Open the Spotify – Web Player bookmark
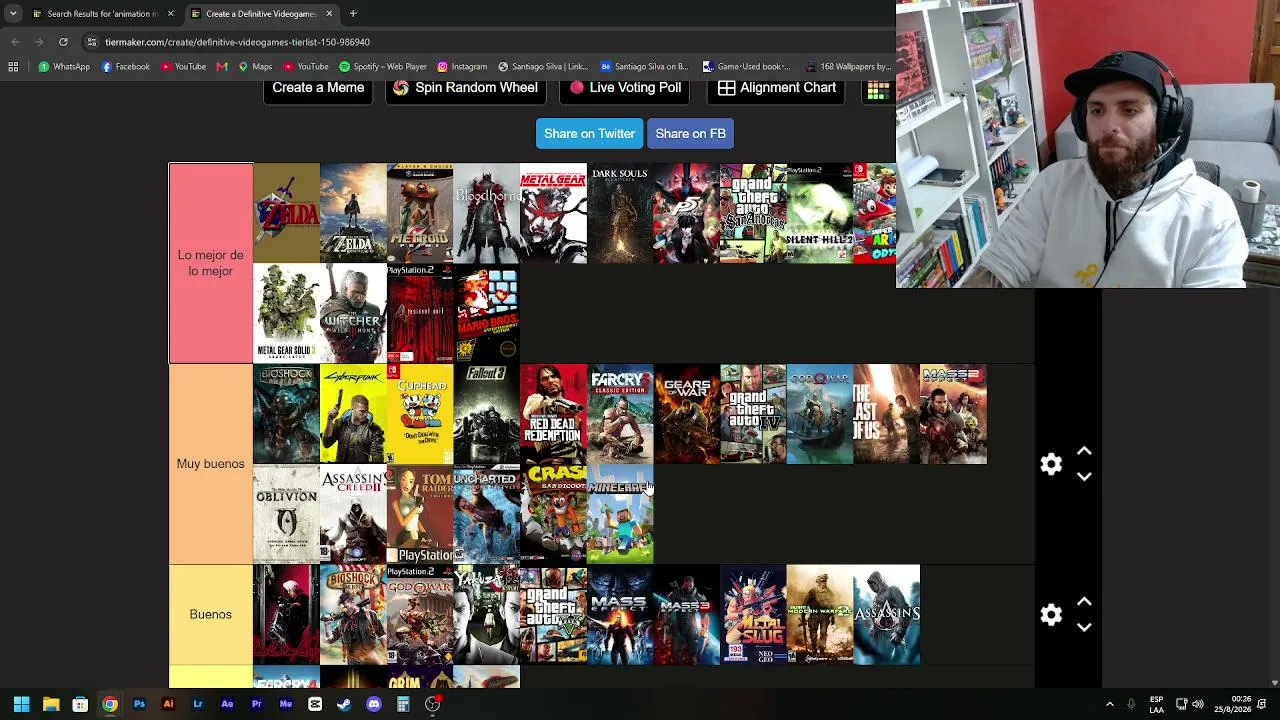This screenshot has height=720, width=1280. pyautogui.click(x=383, y=67)
